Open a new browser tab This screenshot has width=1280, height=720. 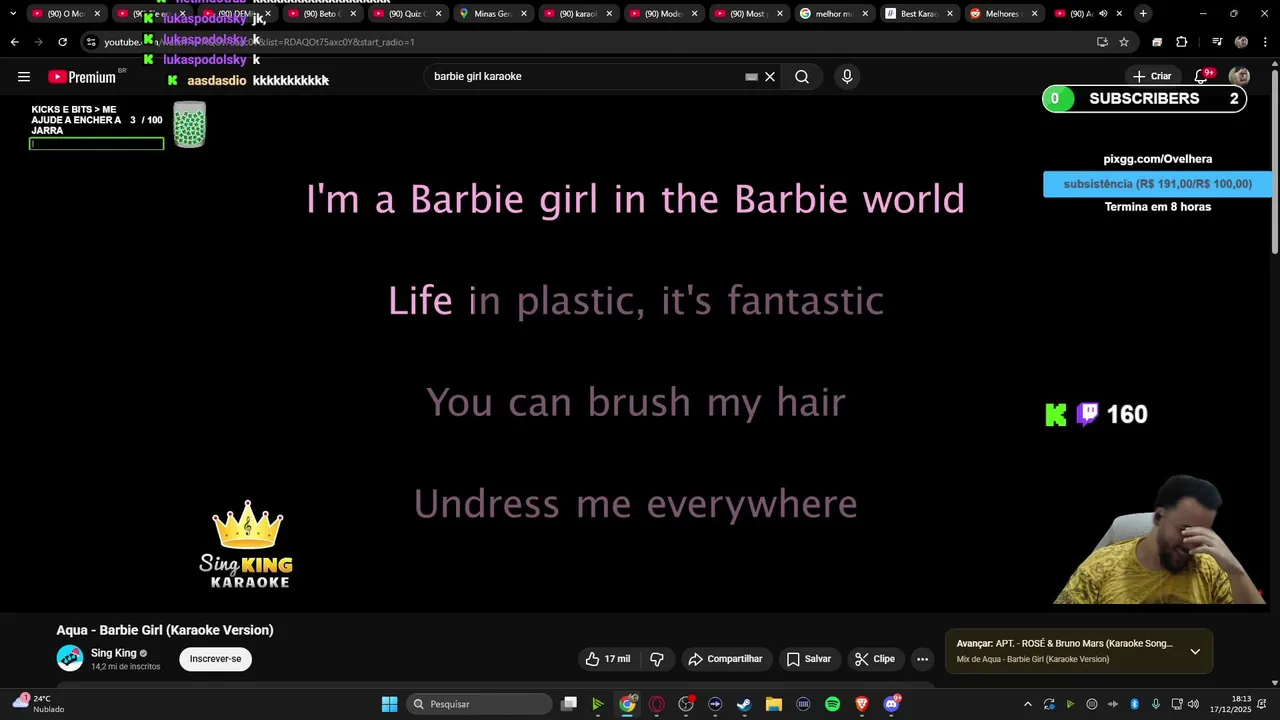(x=1143, y=13)
